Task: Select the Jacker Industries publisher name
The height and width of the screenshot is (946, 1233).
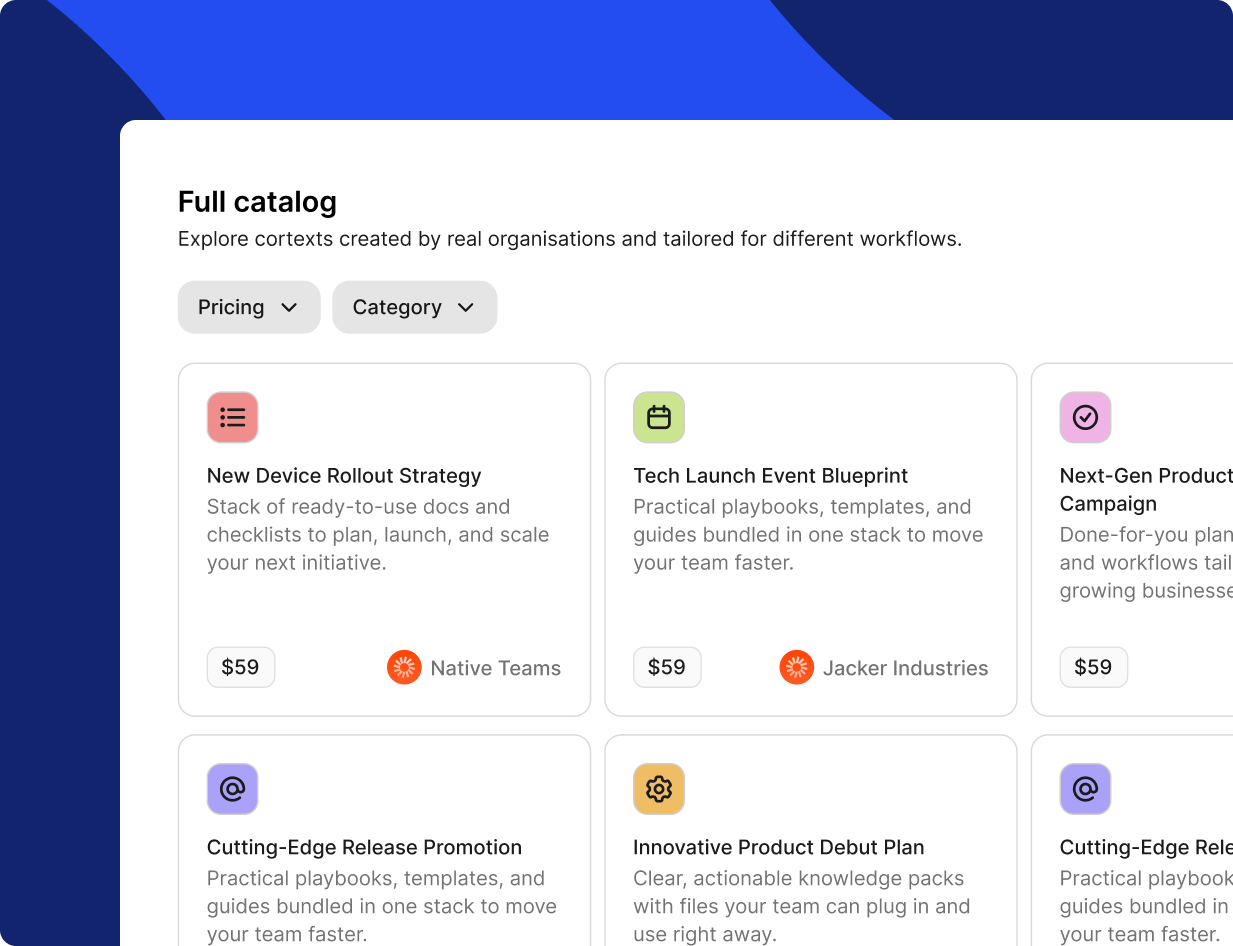Action: tap(905, 668)
